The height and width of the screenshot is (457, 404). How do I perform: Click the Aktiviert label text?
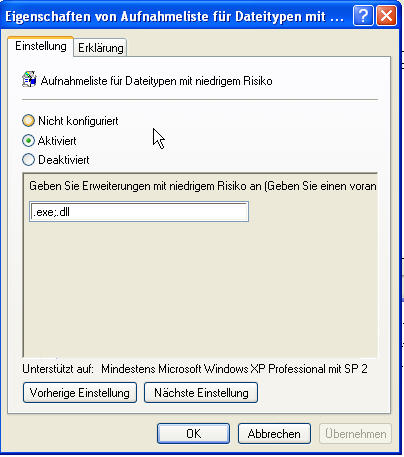[57, 141]
